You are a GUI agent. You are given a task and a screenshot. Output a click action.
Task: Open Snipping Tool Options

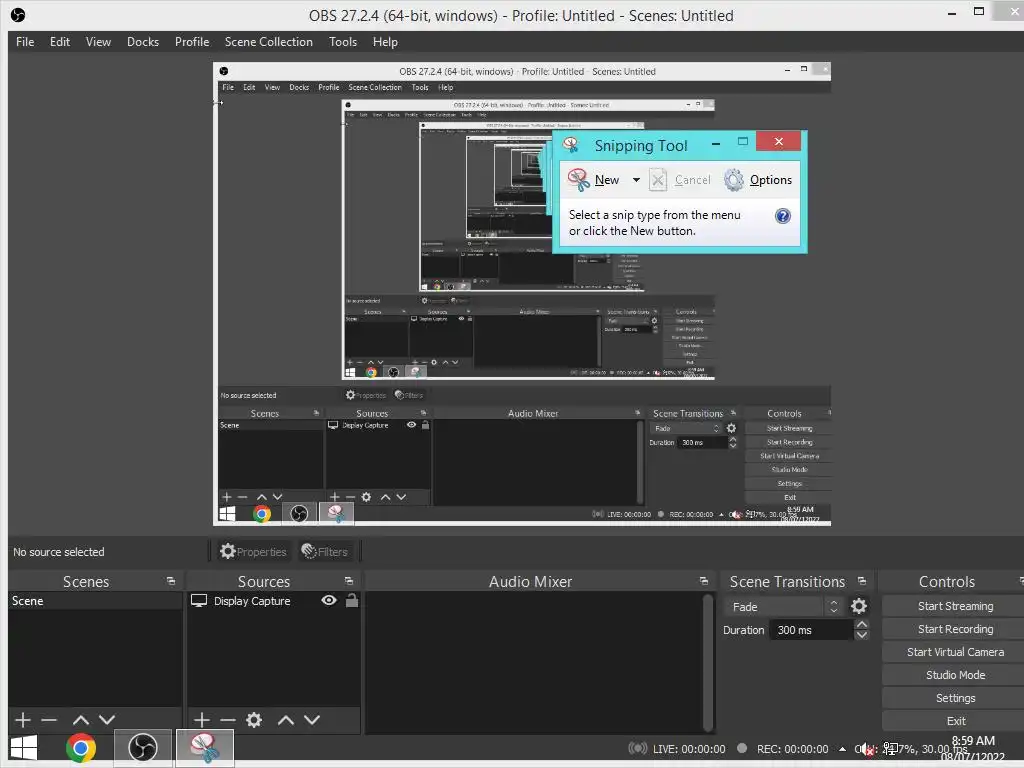[x=758, y=180]
